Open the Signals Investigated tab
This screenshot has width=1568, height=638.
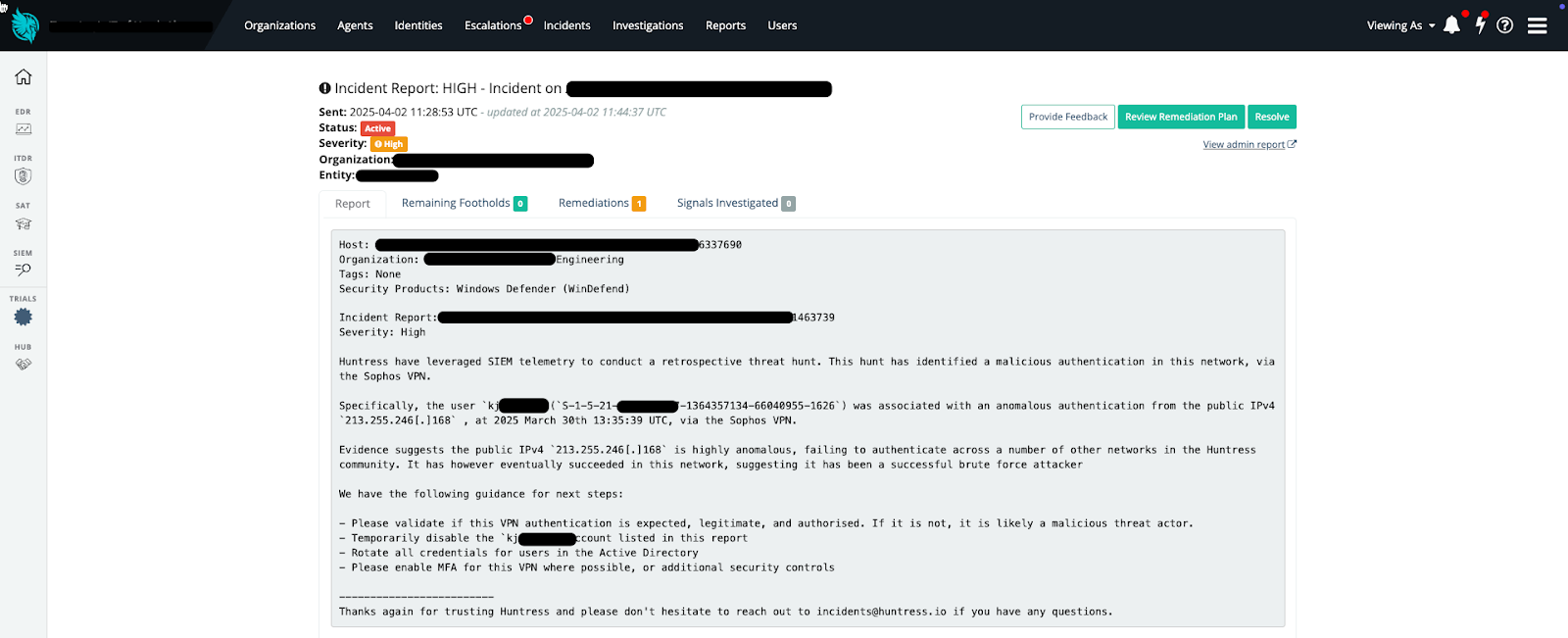pos(736,203)
